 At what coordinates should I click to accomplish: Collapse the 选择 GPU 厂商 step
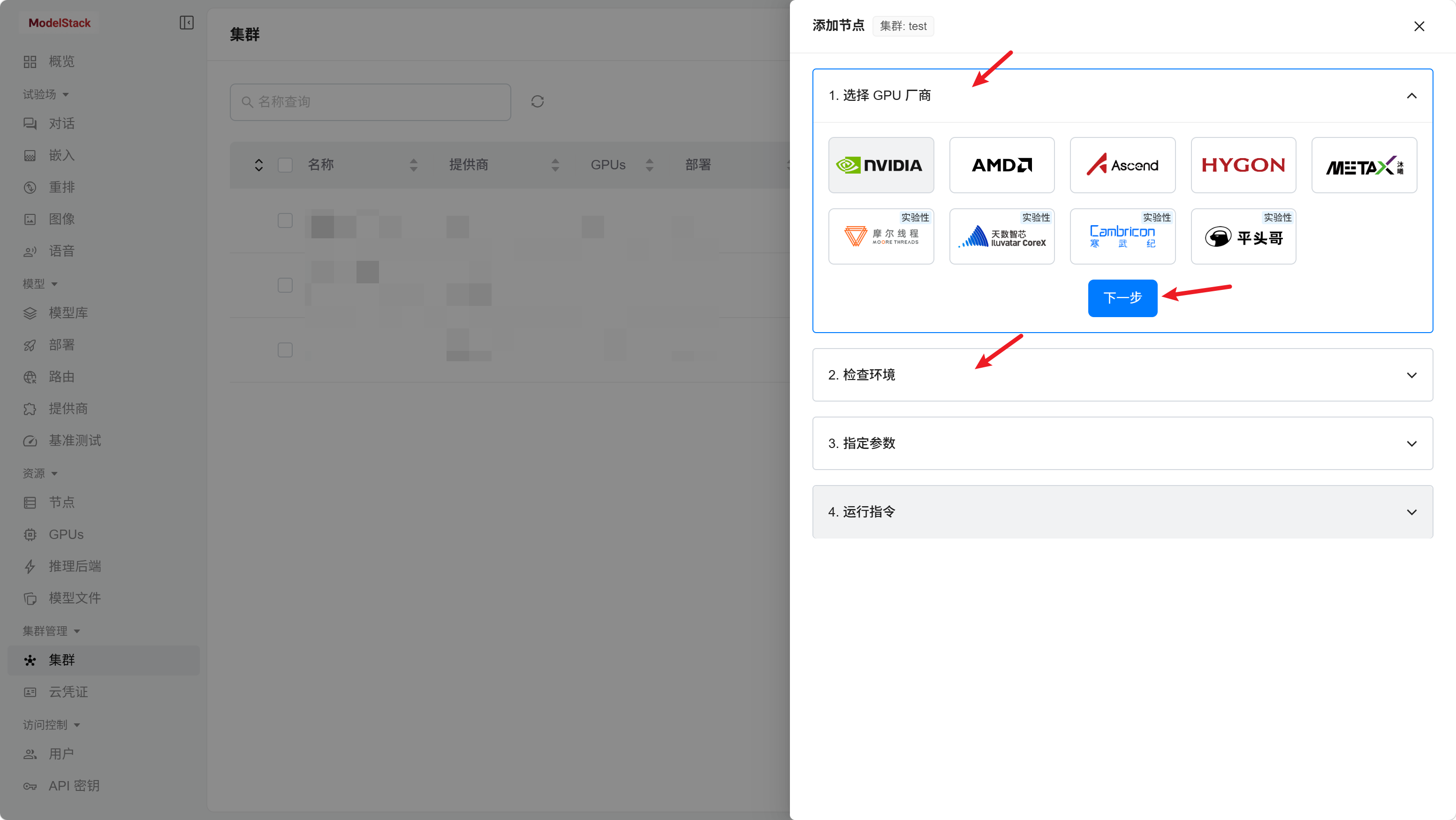1122,96
